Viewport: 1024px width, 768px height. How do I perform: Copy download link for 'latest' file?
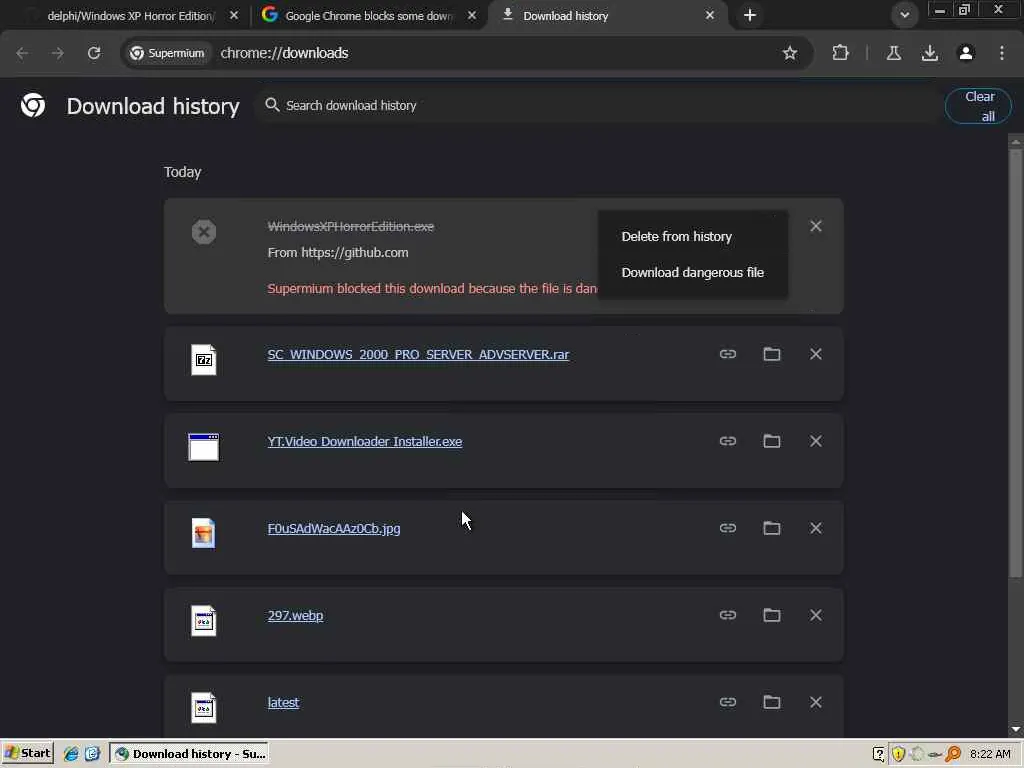coord(728,702)
